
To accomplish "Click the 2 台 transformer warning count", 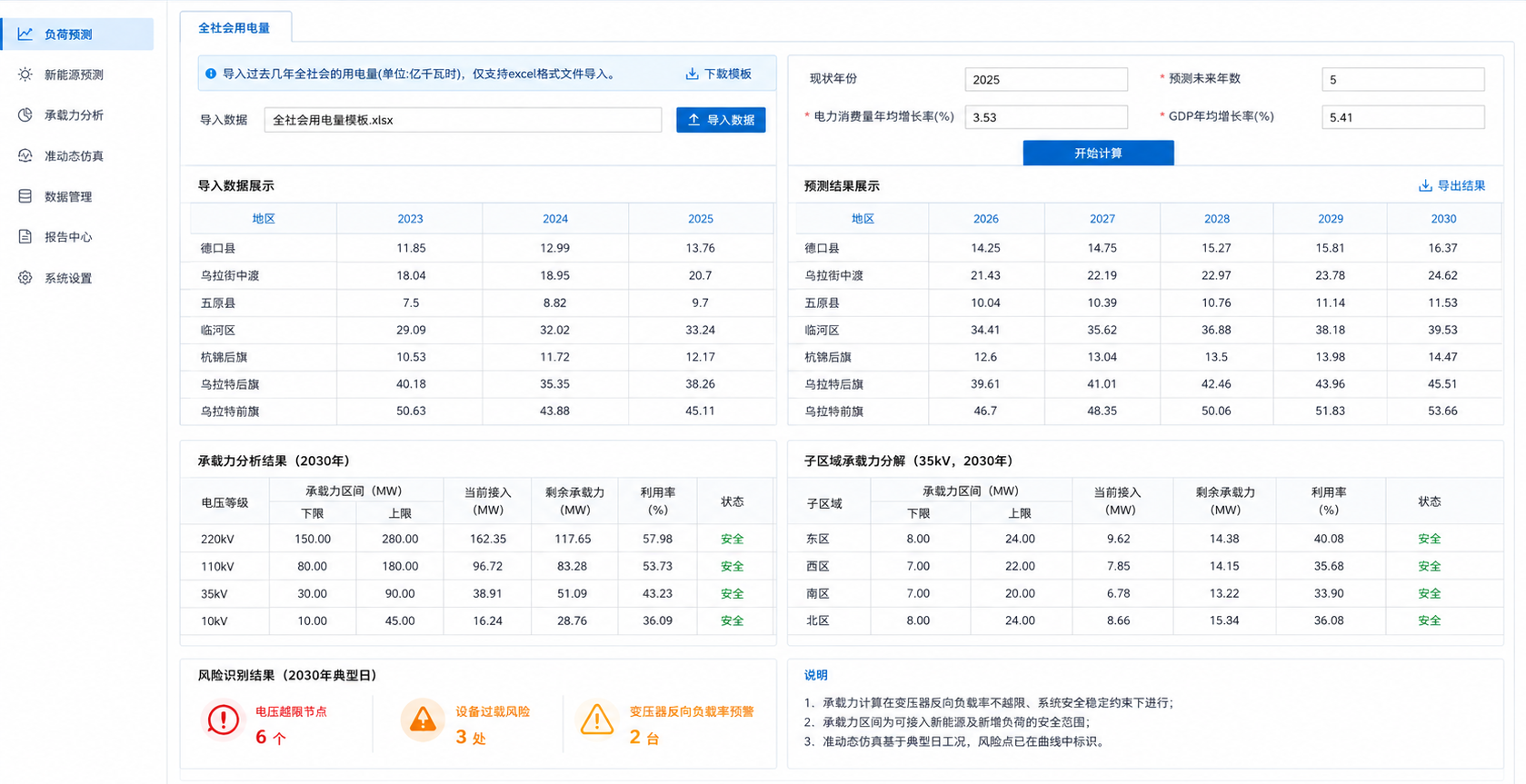I will 644,737.
